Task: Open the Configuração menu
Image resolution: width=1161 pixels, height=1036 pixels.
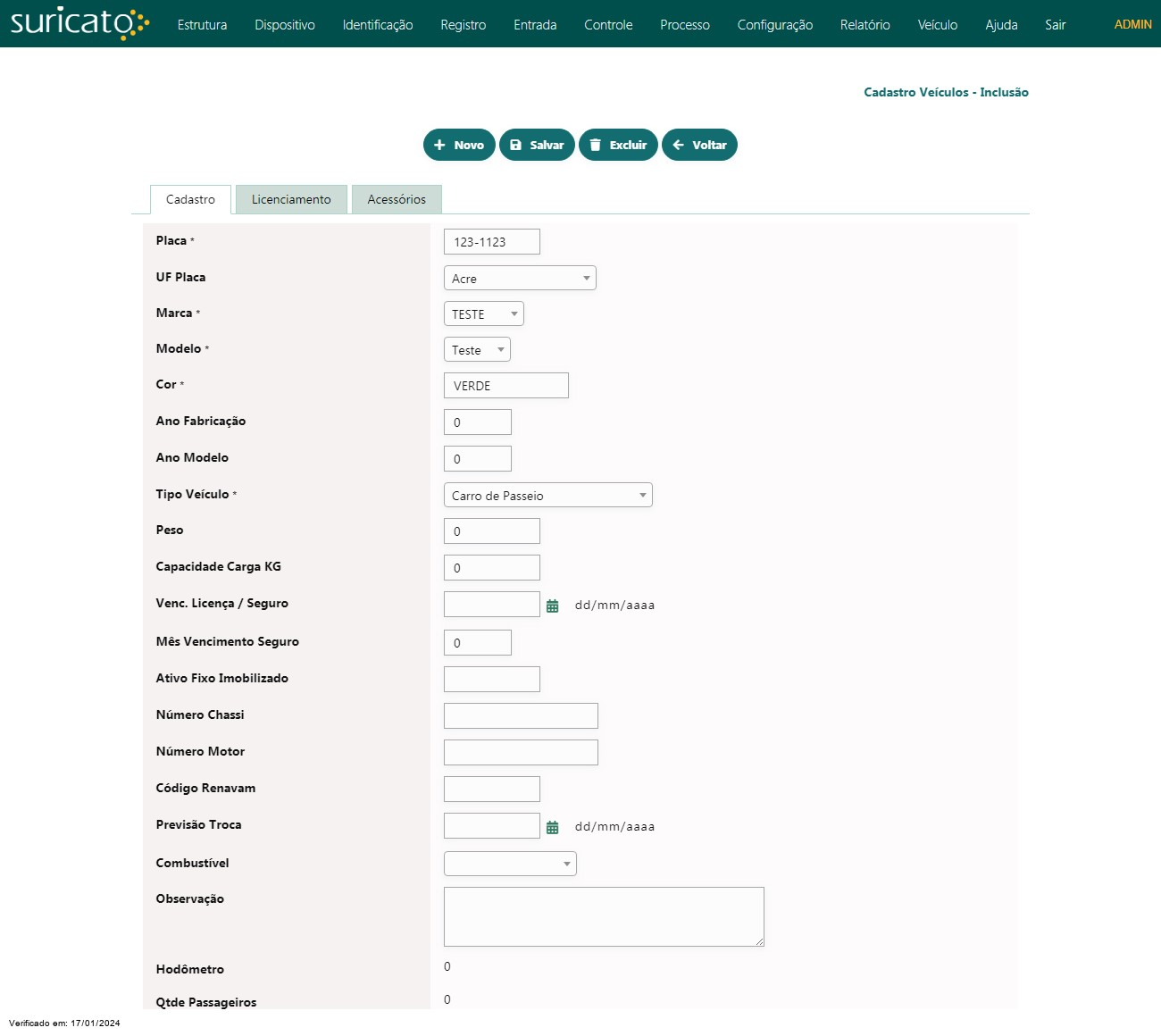Action: click(x=774, y=25)
